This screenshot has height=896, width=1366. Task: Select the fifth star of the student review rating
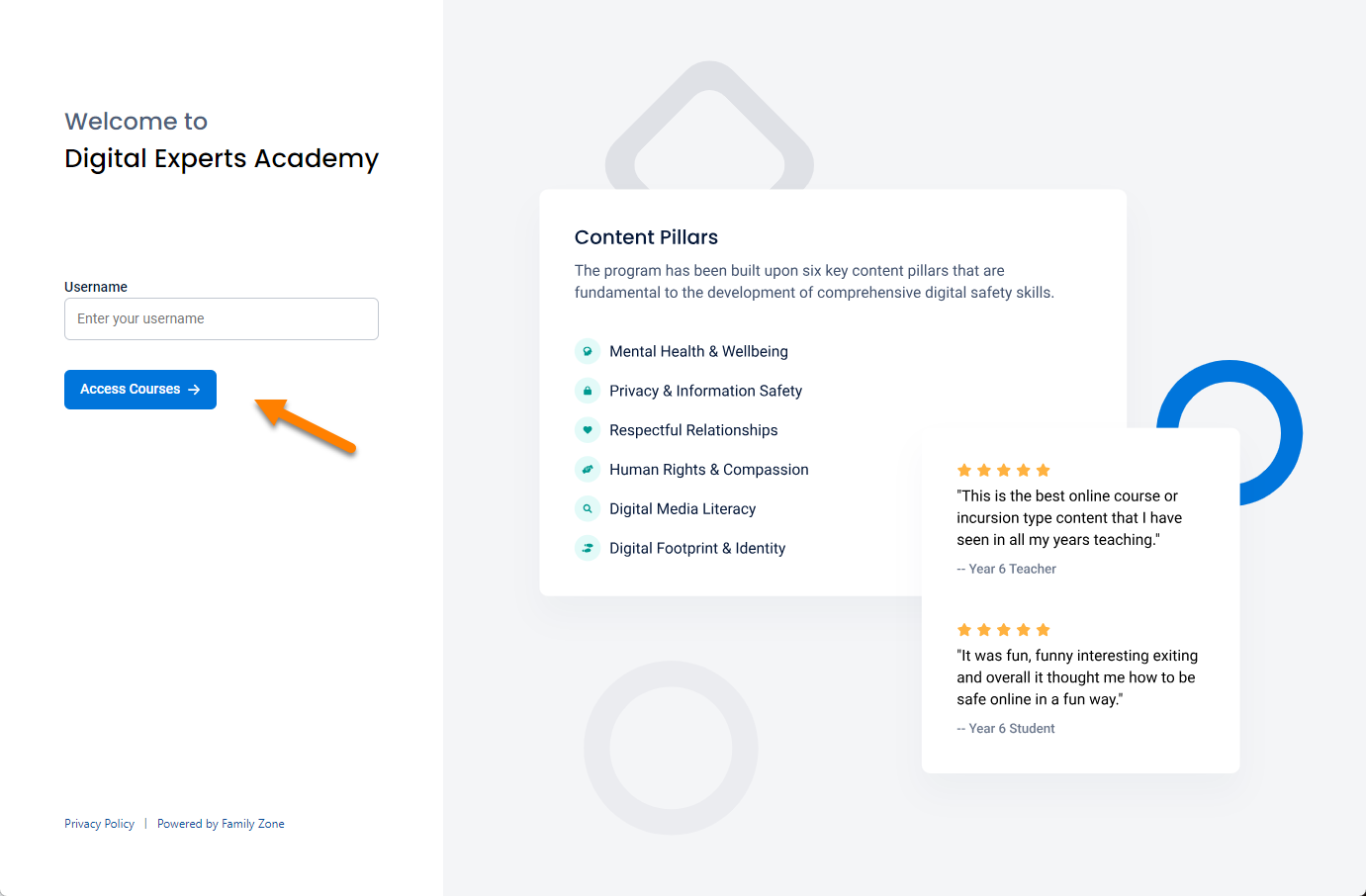(x=1044, y=629)
